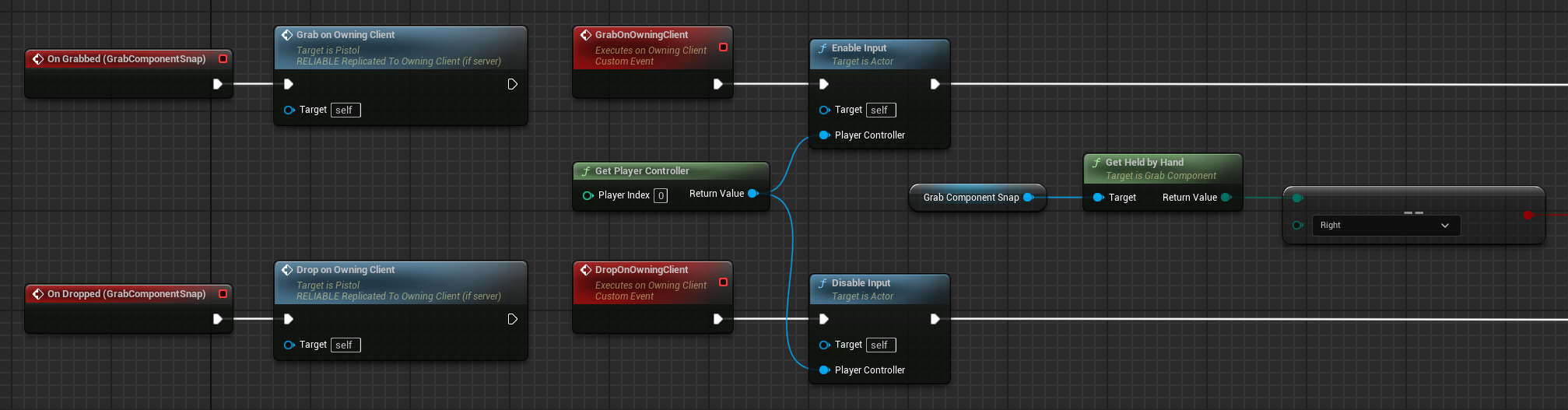Select the Drop on Owning Client node header
The image size is (1568, 410).
pos(401,282)
